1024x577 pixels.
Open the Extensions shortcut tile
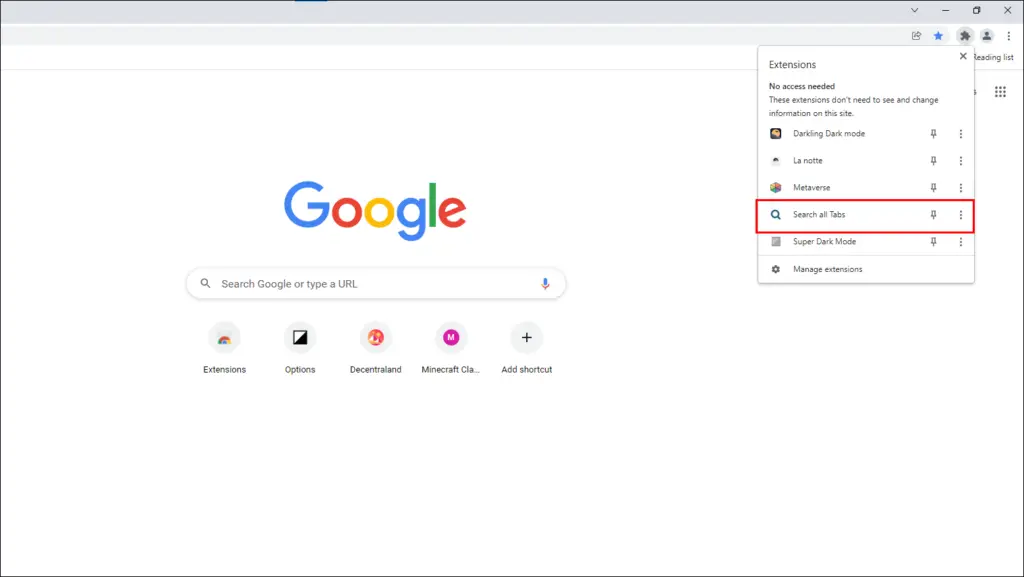point(224,349)
